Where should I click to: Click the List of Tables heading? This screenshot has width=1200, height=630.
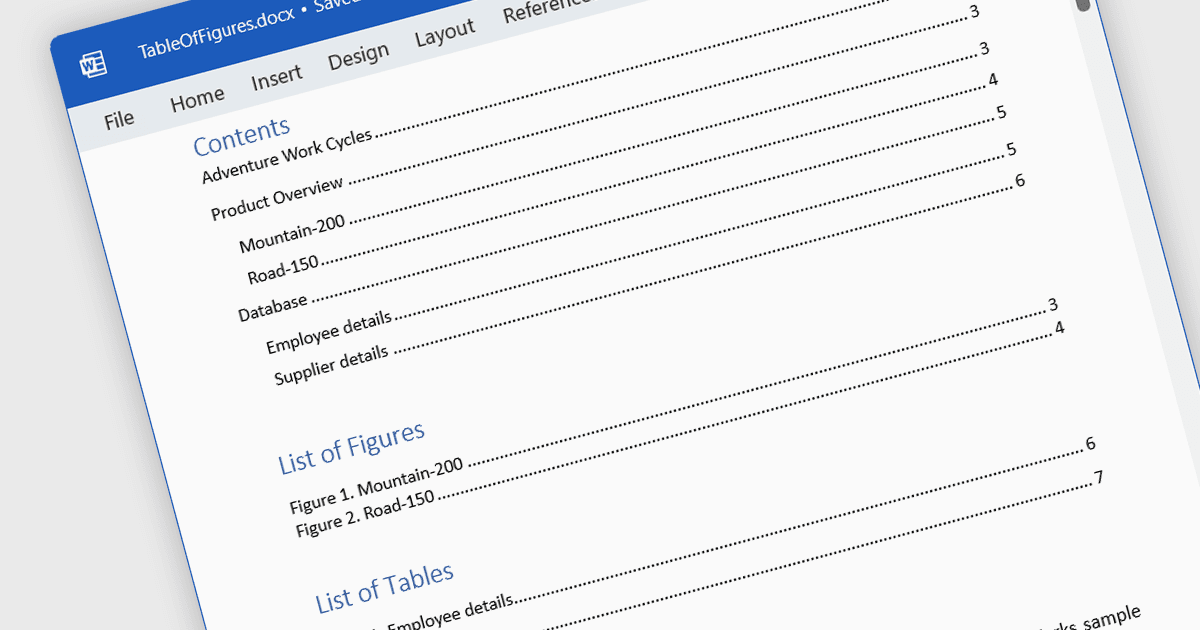[385, 588]
